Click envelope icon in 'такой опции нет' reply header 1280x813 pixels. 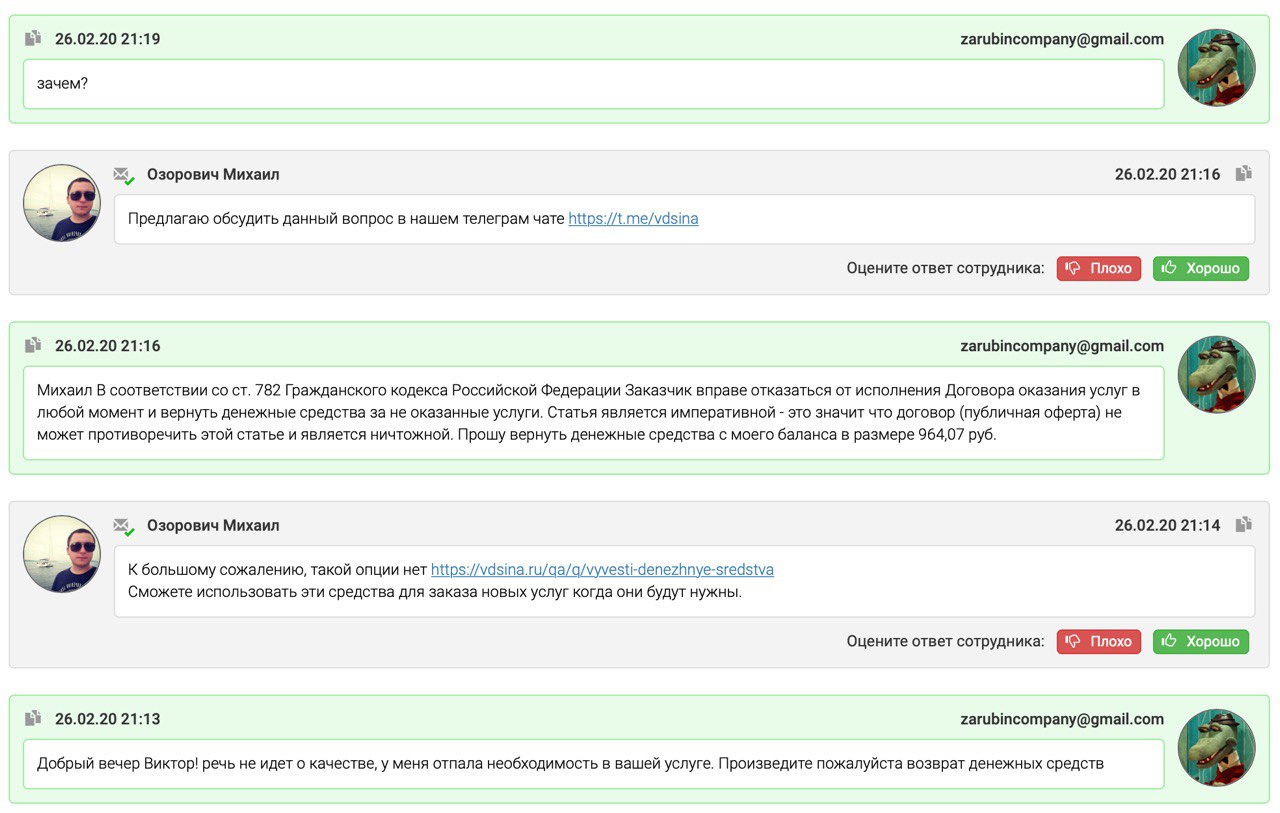point(124,526)
